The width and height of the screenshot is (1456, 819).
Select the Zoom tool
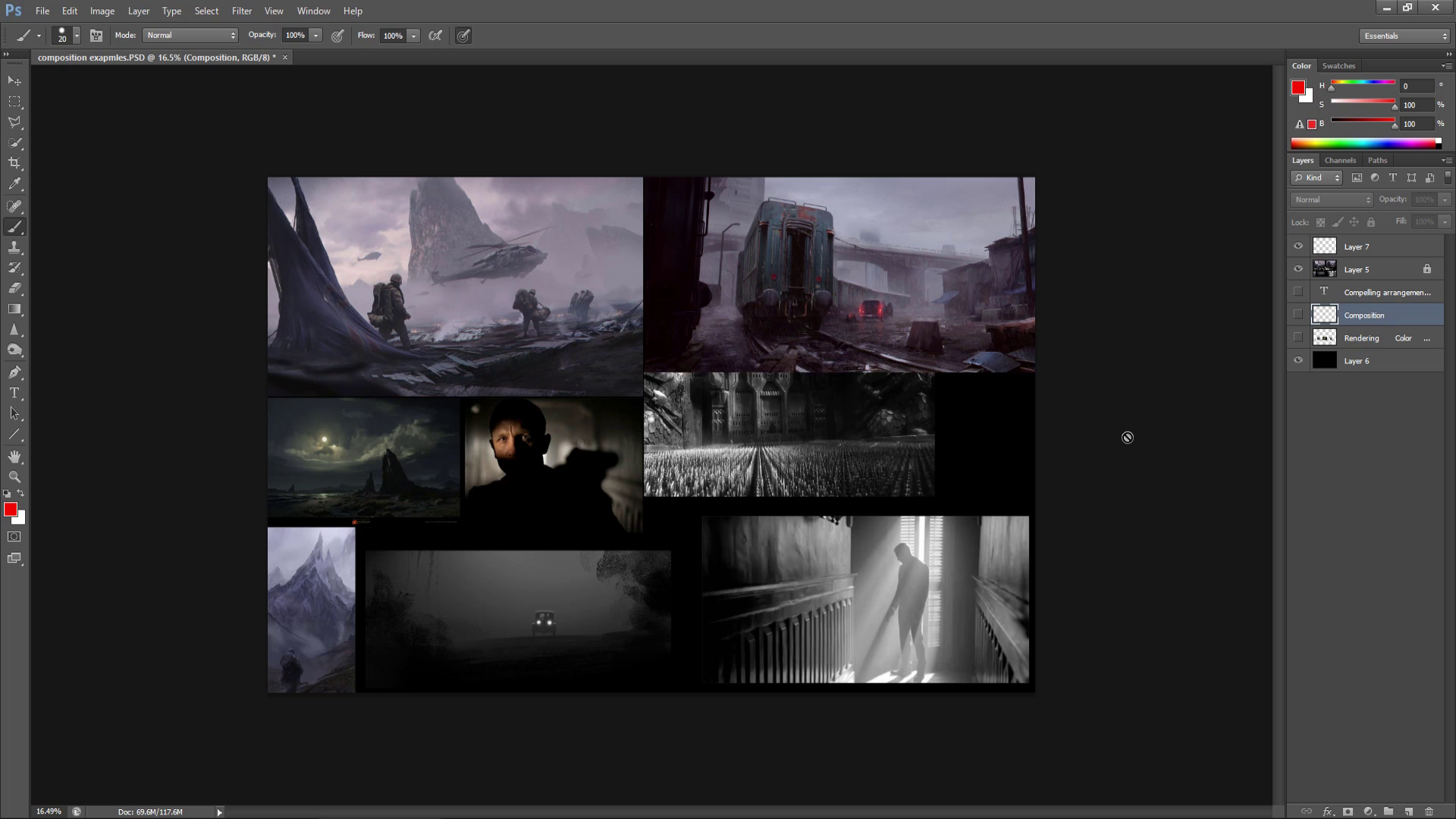pos(14,477)
